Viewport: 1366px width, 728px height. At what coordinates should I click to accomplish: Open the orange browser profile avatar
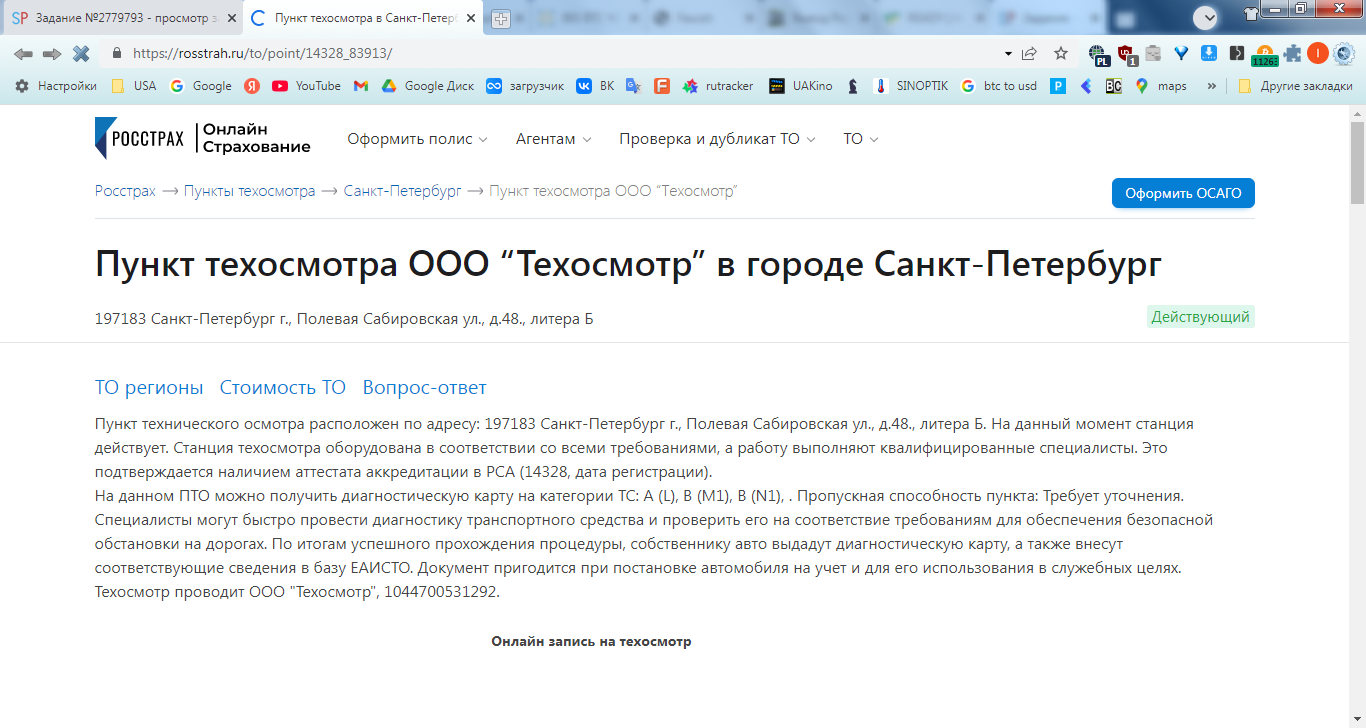1318,53
